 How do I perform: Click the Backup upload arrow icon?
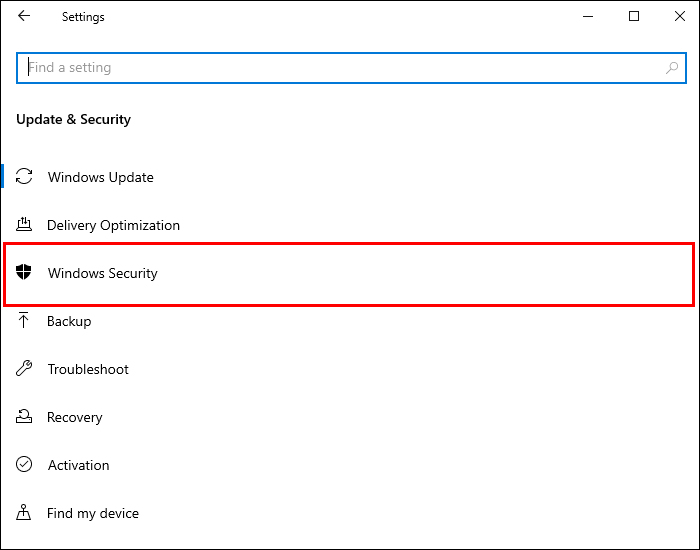tap(25, 321)
